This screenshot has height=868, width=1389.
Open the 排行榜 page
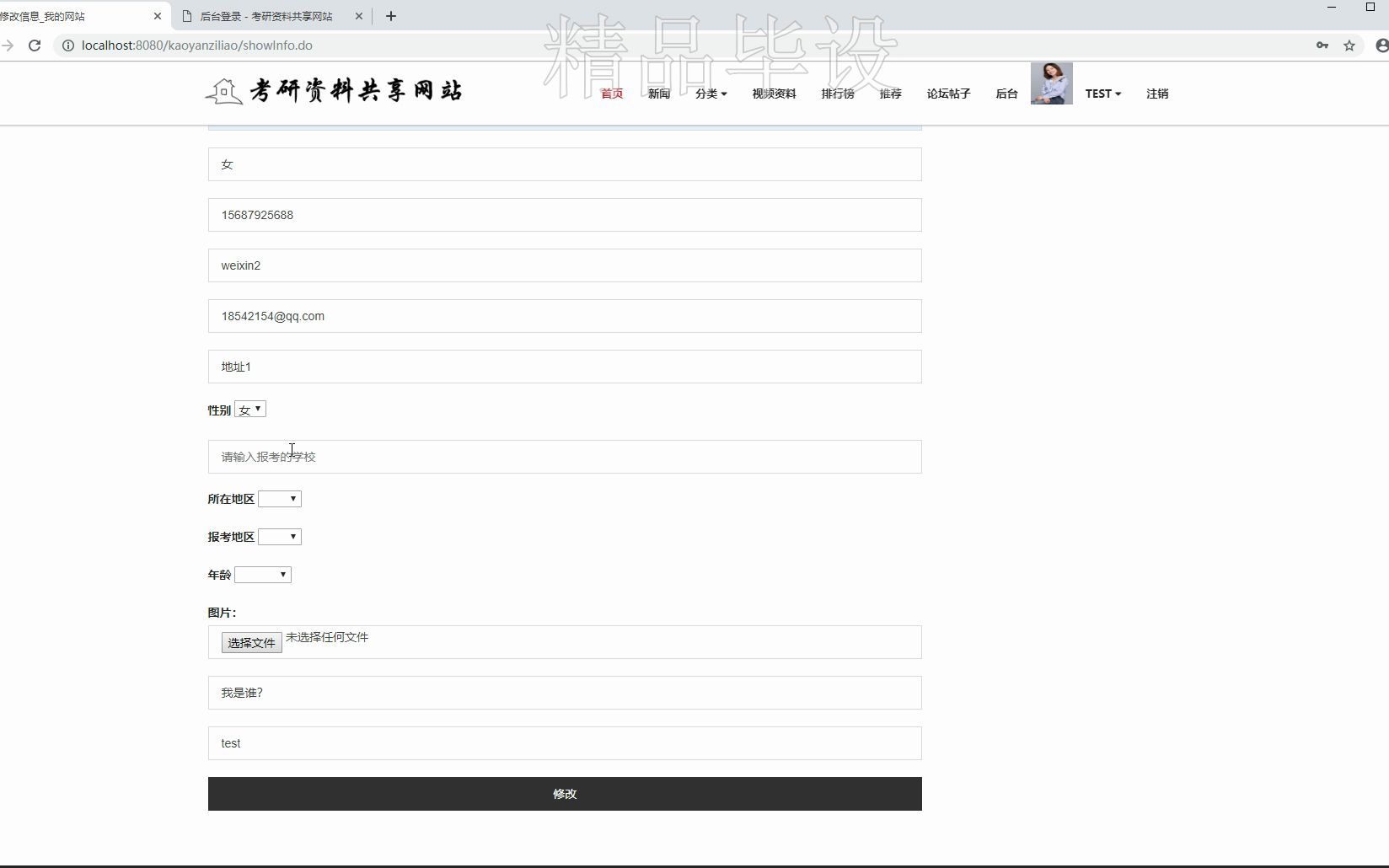838,94
